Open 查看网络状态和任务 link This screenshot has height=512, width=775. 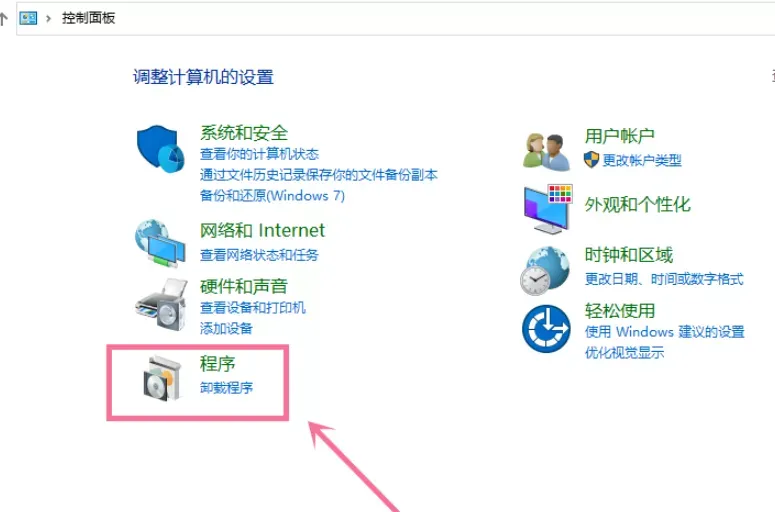click(x=259, y=255)
